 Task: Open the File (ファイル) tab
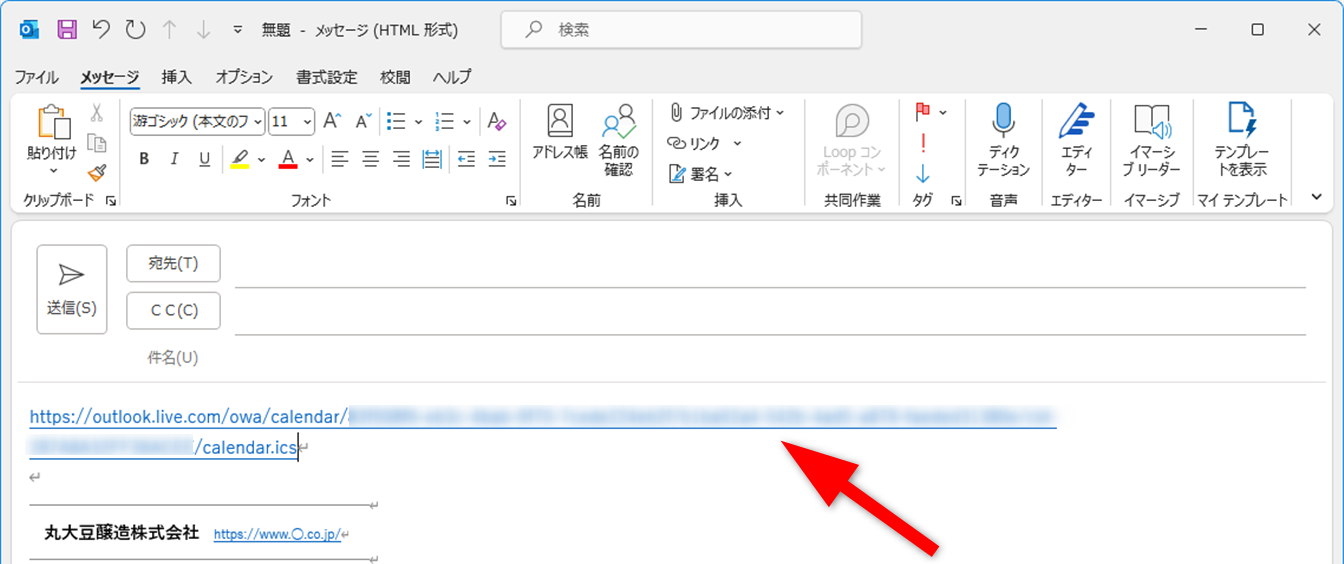click(36, 77)
